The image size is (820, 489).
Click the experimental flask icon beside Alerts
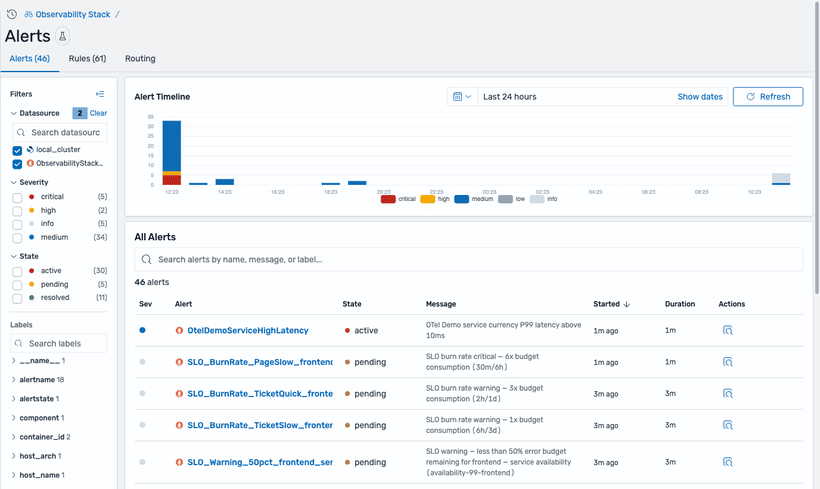pyautogui.click(x=62, y=36)
